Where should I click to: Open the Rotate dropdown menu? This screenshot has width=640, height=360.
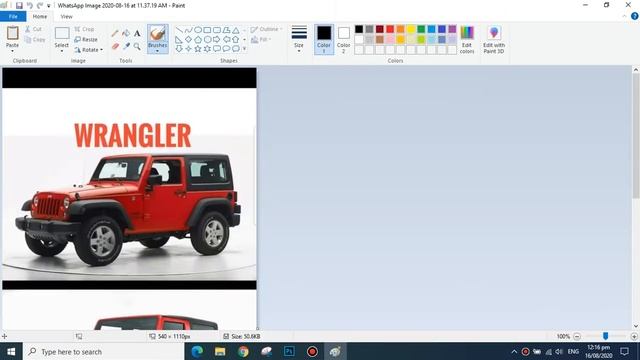coord(89,50)
